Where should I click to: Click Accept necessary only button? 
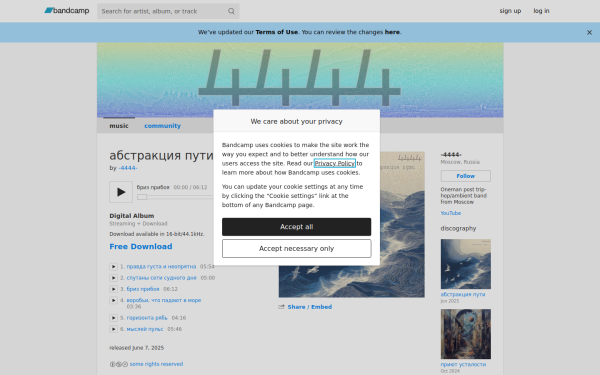point(297,249)
